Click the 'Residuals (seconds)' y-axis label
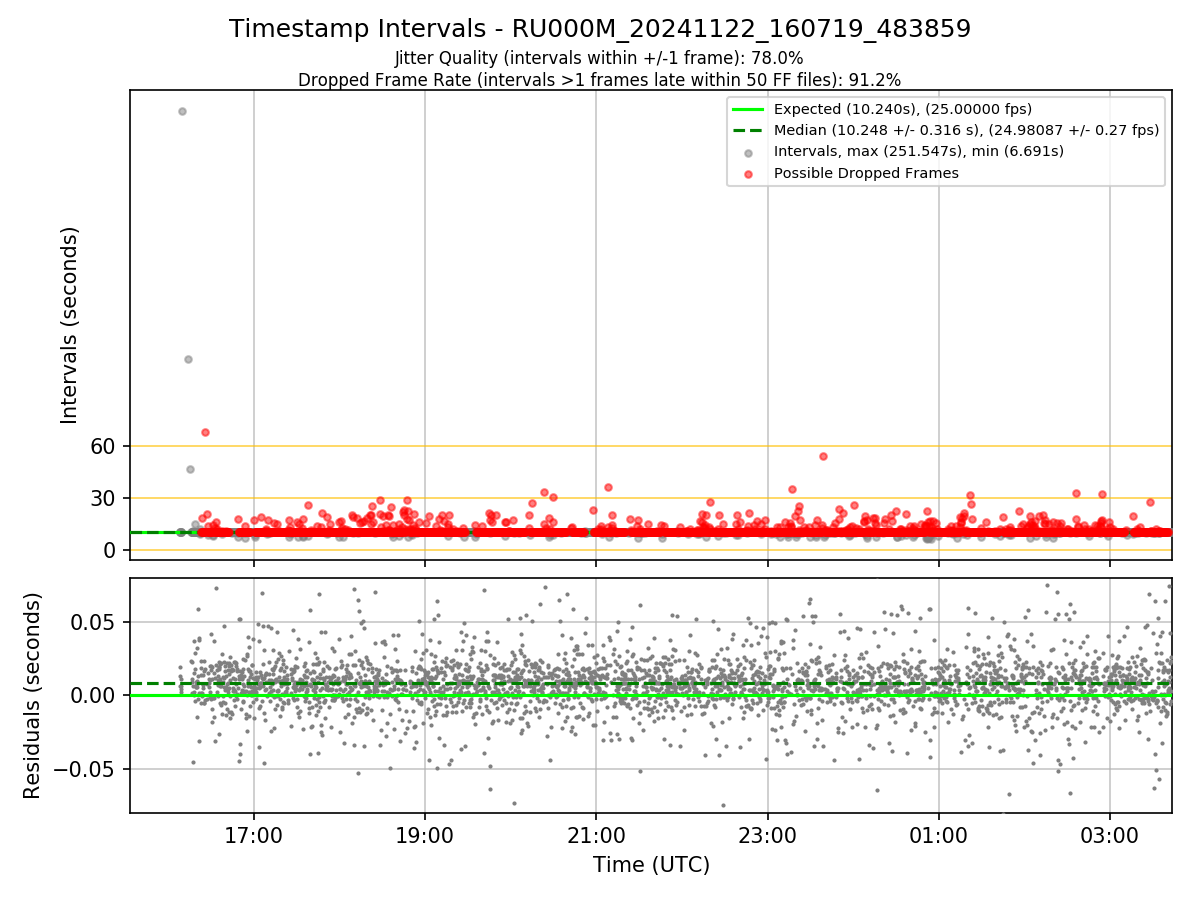The width and height of the screenshot is (1200, 900). point(32,695)
